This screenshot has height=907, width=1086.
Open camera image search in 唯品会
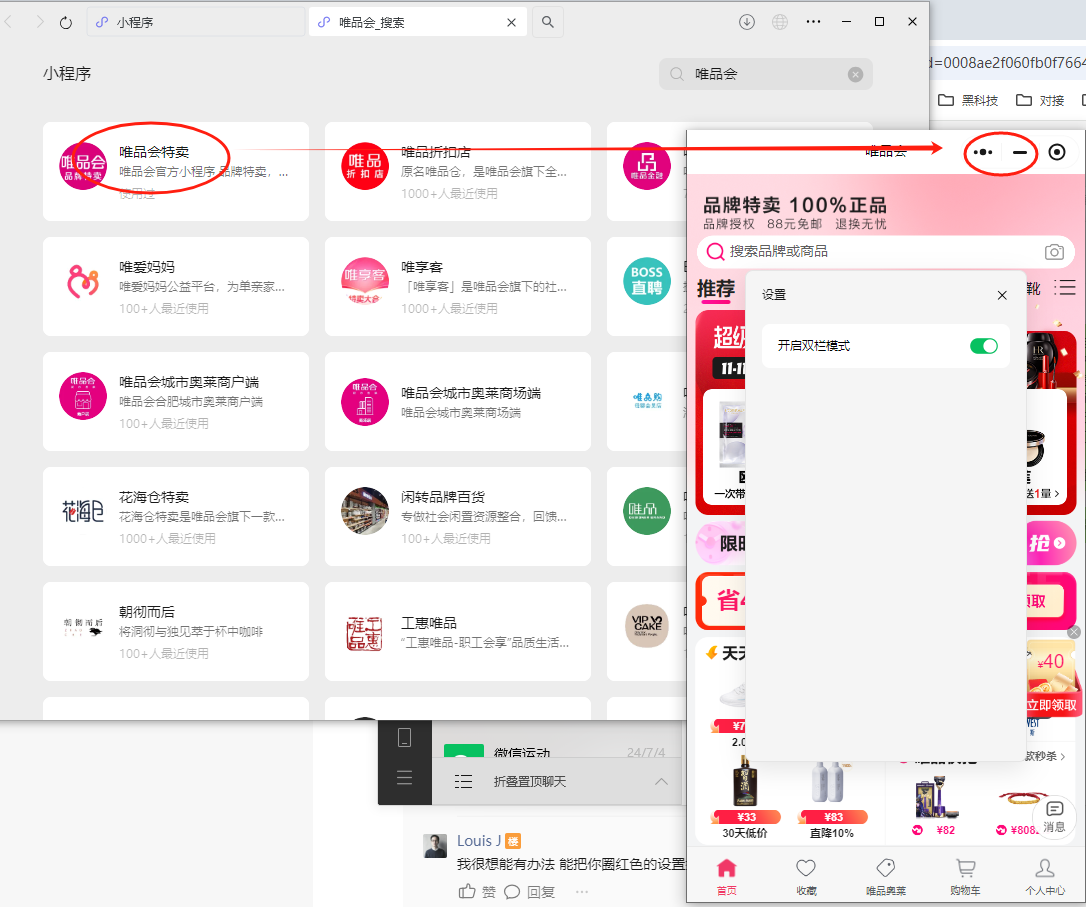coord(1054,251)
